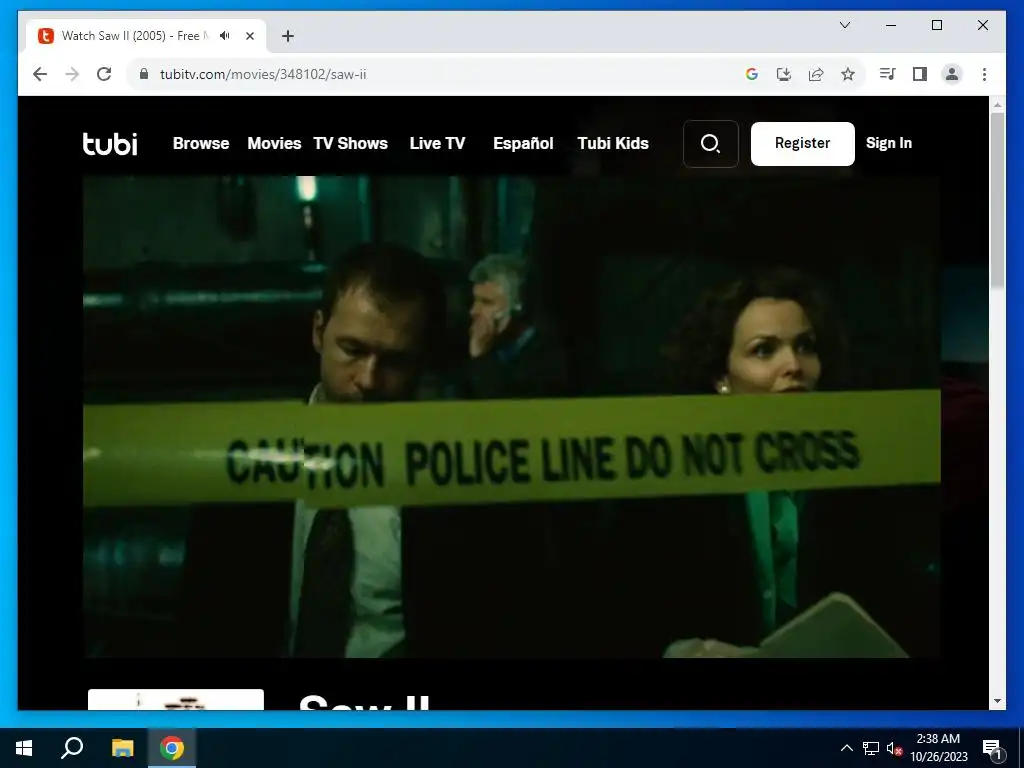Open the Windows Start menu
The width and height of the screenshot is (1024, 768).
click(x=24, y=748)
